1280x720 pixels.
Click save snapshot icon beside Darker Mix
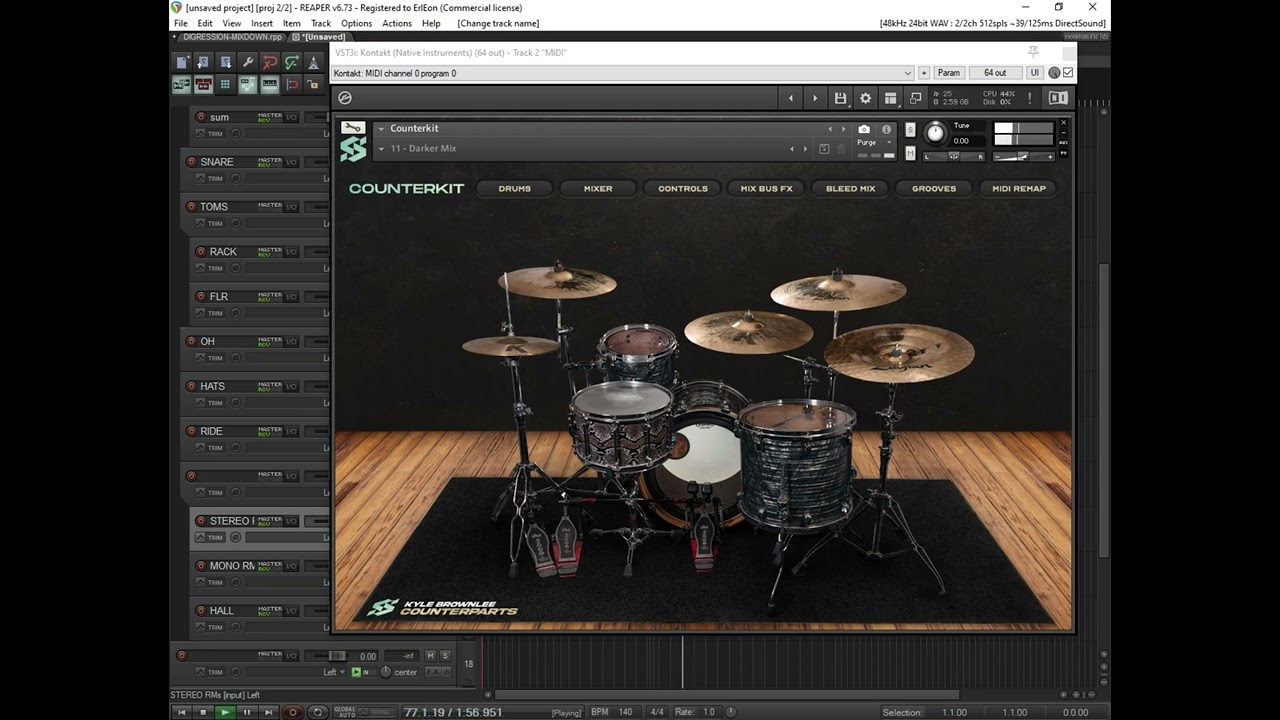tap(824, 149)
